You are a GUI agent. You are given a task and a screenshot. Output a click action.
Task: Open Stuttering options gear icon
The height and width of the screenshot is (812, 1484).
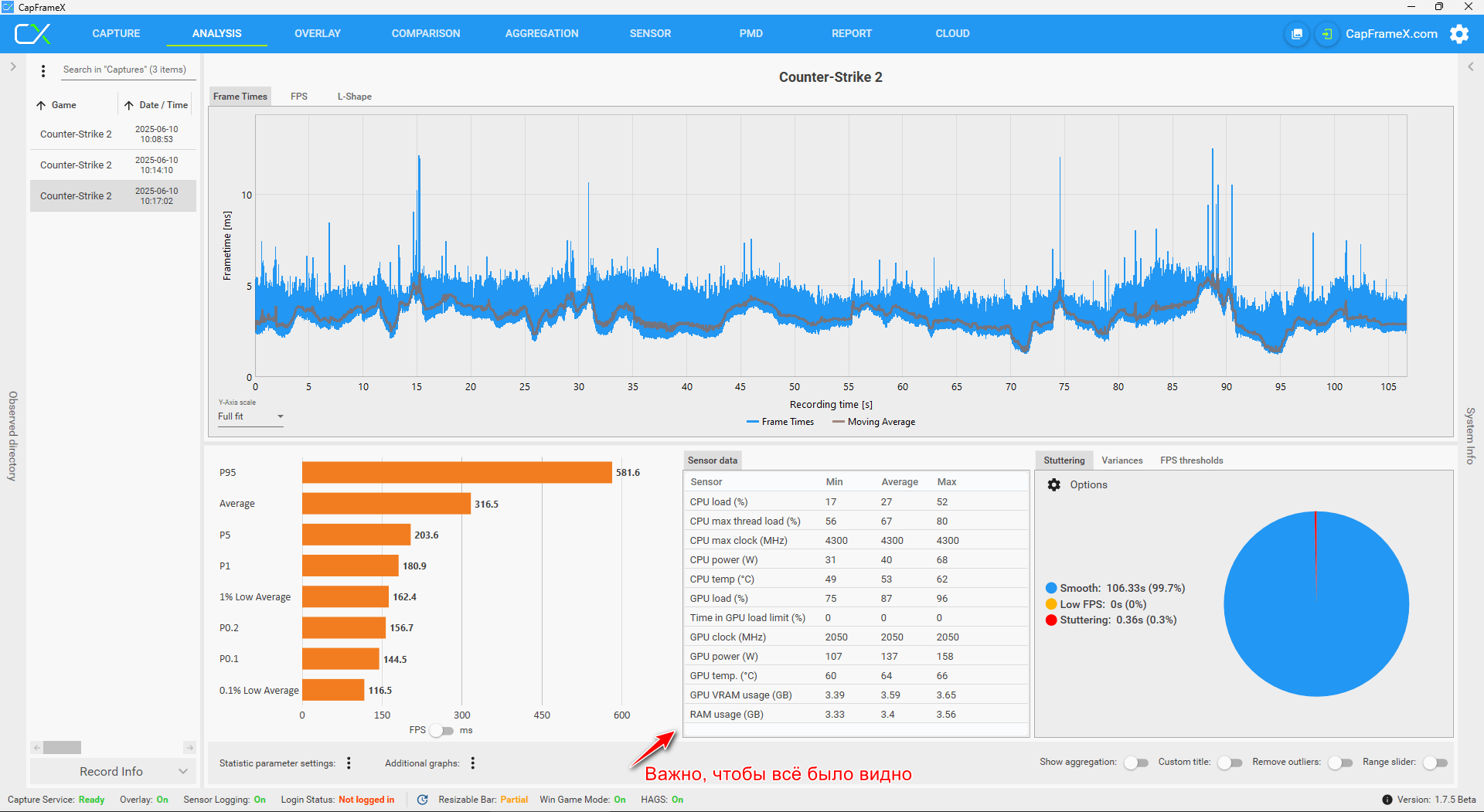click(x=1054, y=484)
